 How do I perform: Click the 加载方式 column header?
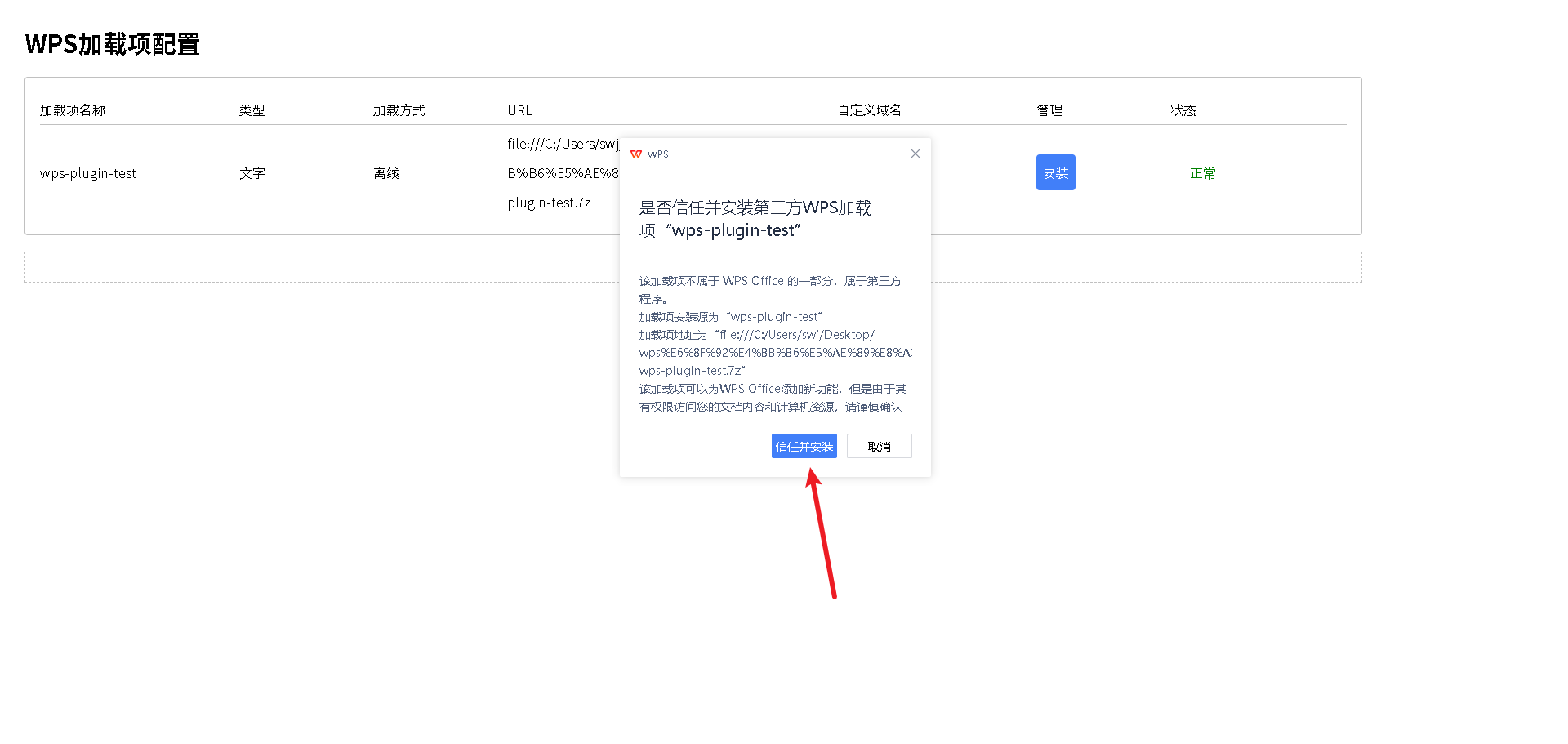coord(399,109)
